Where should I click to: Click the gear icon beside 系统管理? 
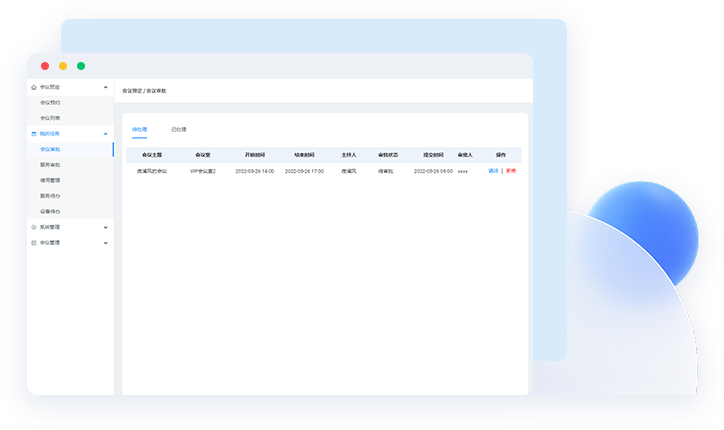[34, 227]
